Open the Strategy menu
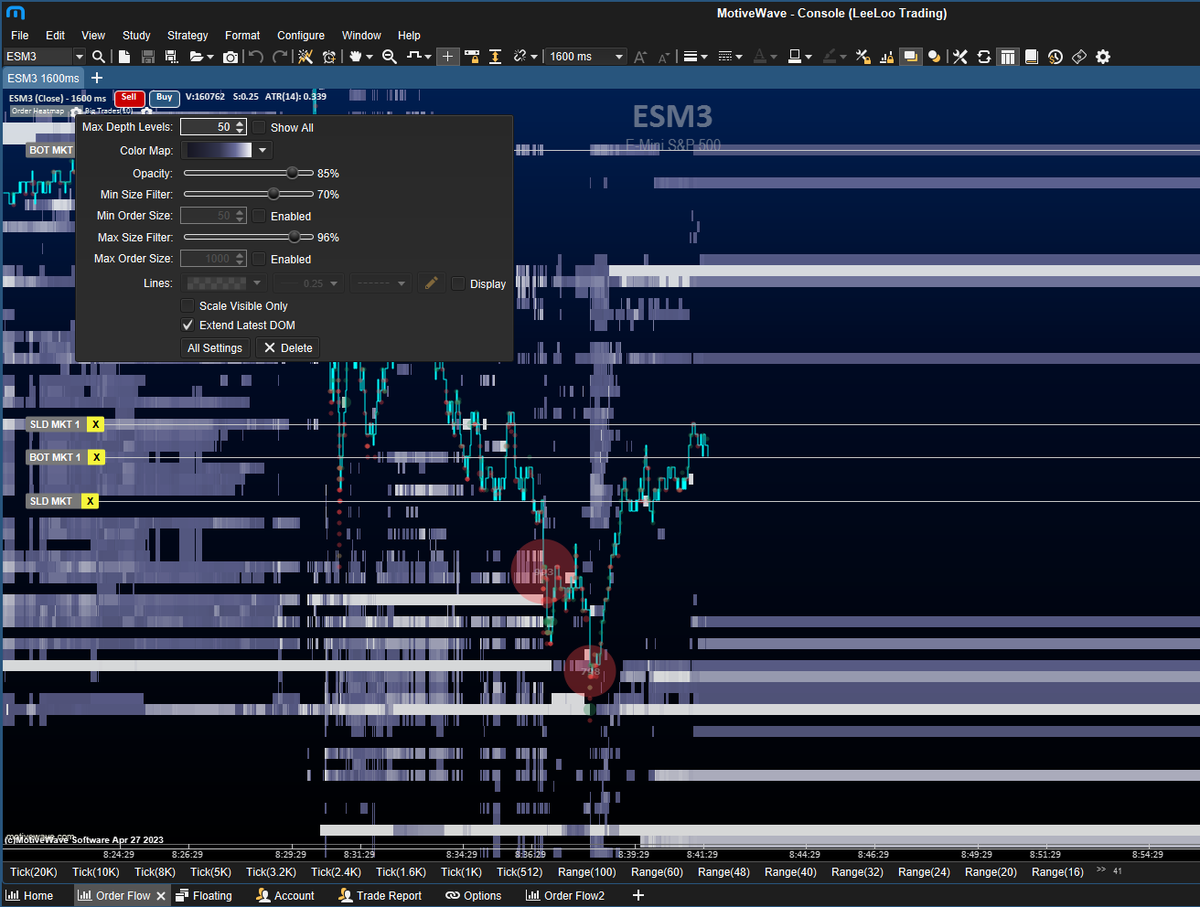 [188, 35]
